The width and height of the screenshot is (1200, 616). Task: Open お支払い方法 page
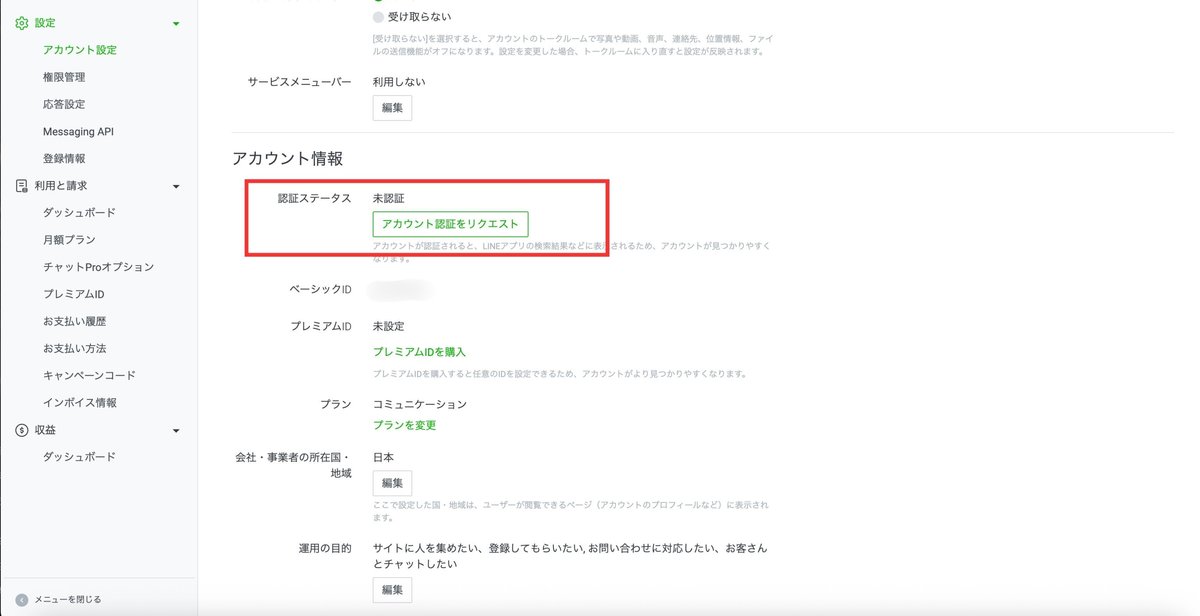74,349
